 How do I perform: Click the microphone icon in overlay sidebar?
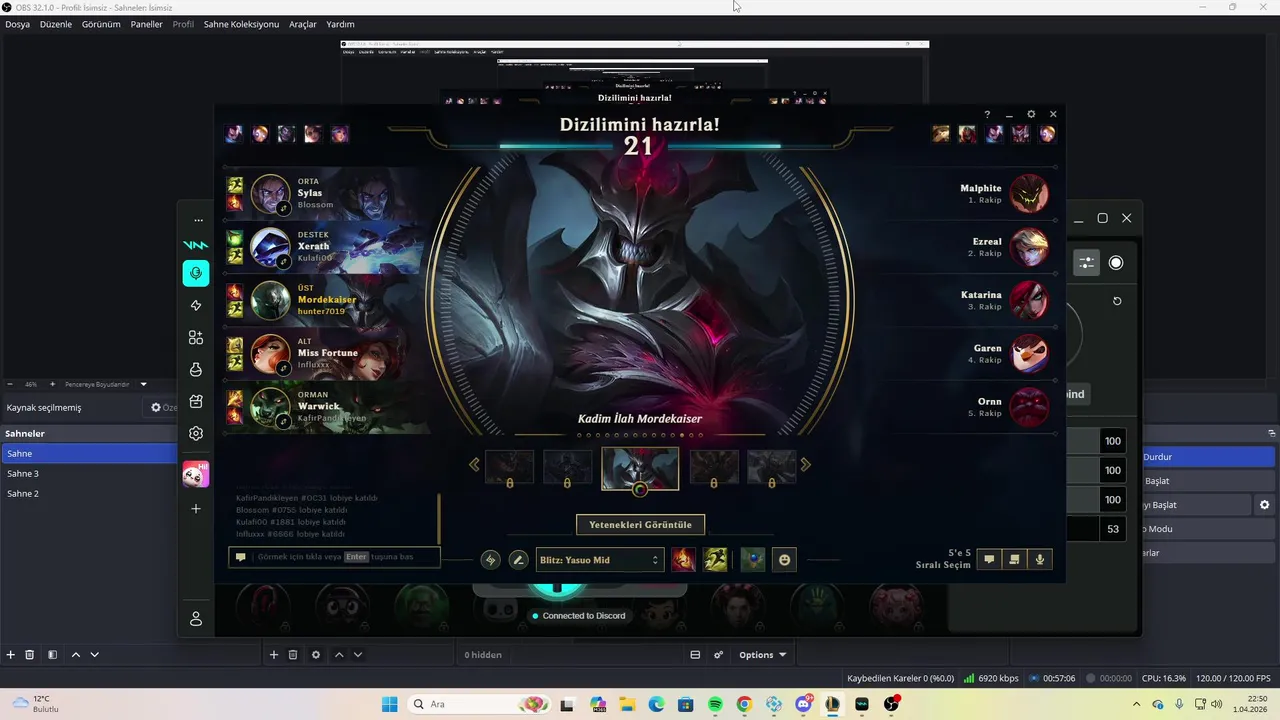(196, 274)
